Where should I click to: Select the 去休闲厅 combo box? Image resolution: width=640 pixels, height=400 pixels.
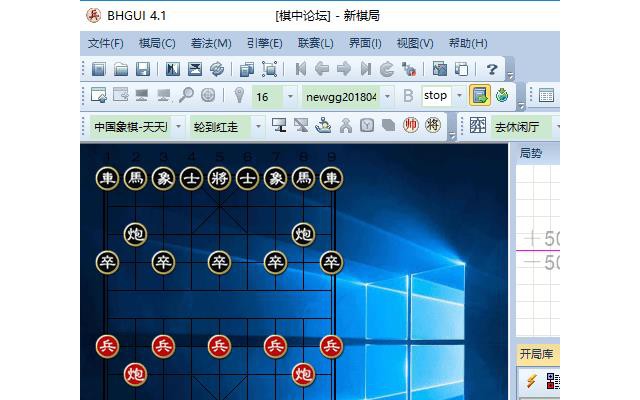point(525,127)
